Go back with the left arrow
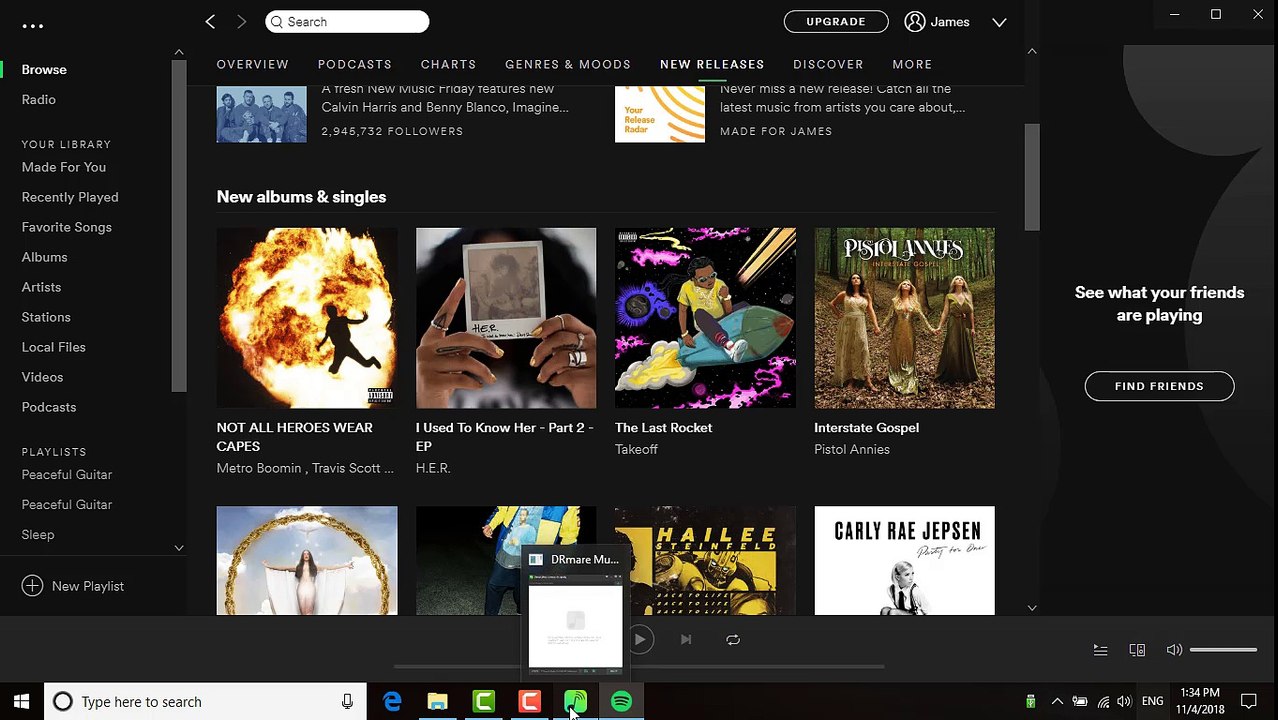The image size is (1278, 720). [210, 21]
